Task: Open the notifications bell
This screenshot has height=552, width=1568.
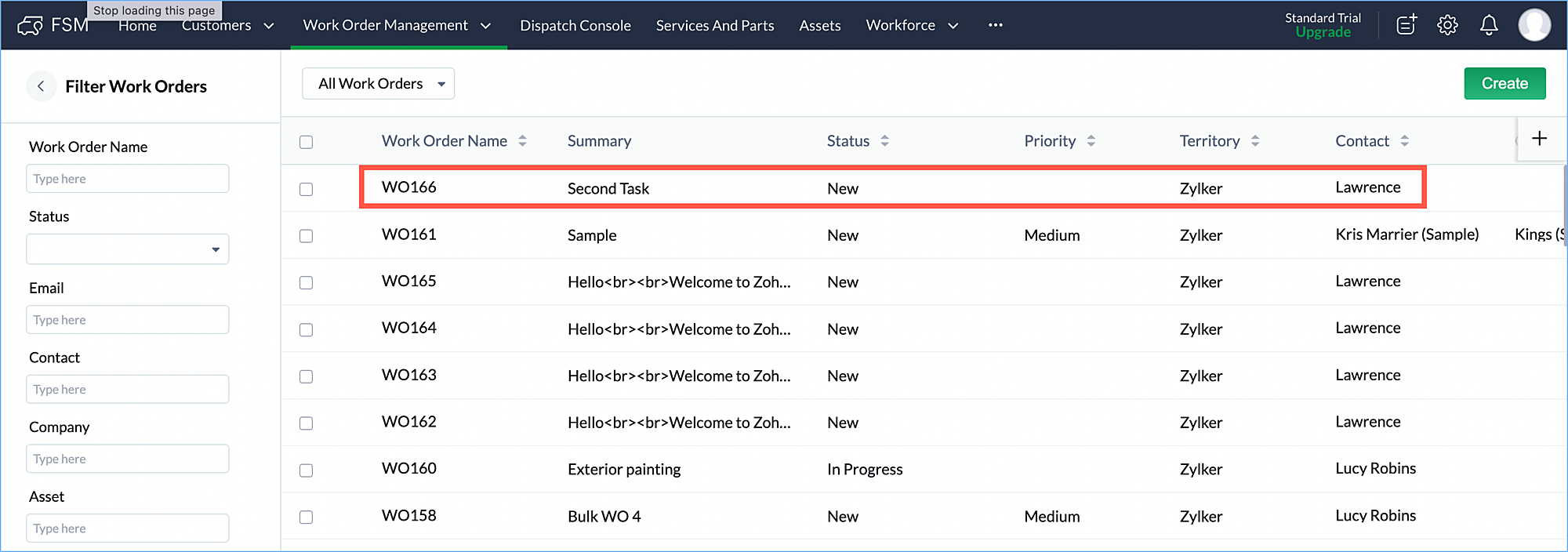Action: pos(1489,25)
